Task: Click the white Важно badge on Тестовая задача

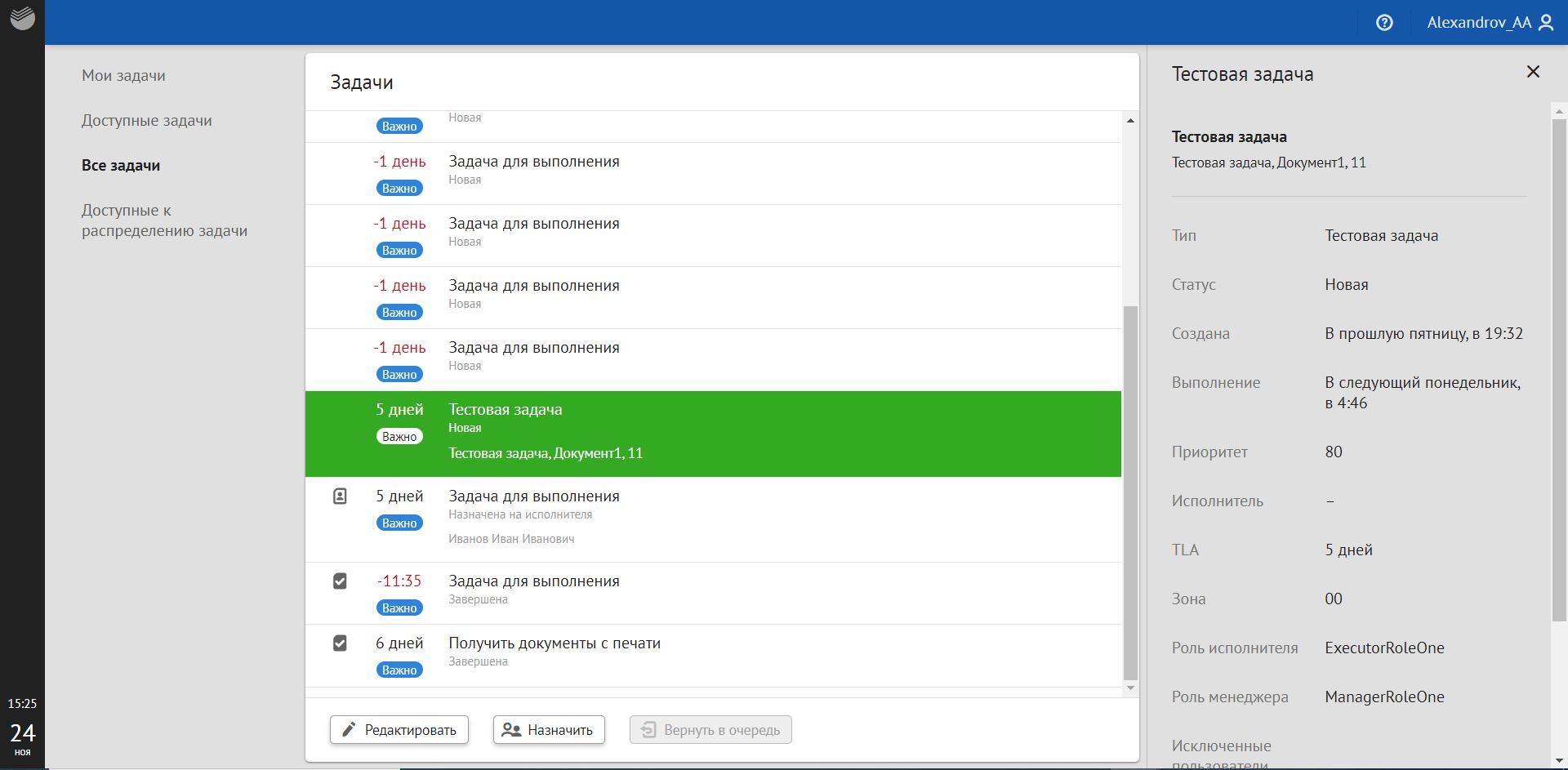Action: [x=399, y=437]
